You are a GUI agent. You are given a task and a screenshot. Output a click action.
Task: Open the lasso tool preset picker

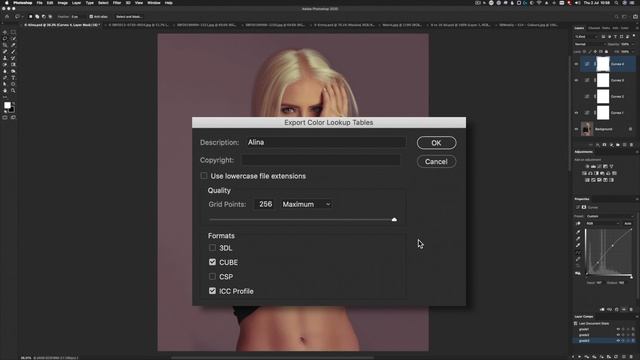tap(19, 17)
